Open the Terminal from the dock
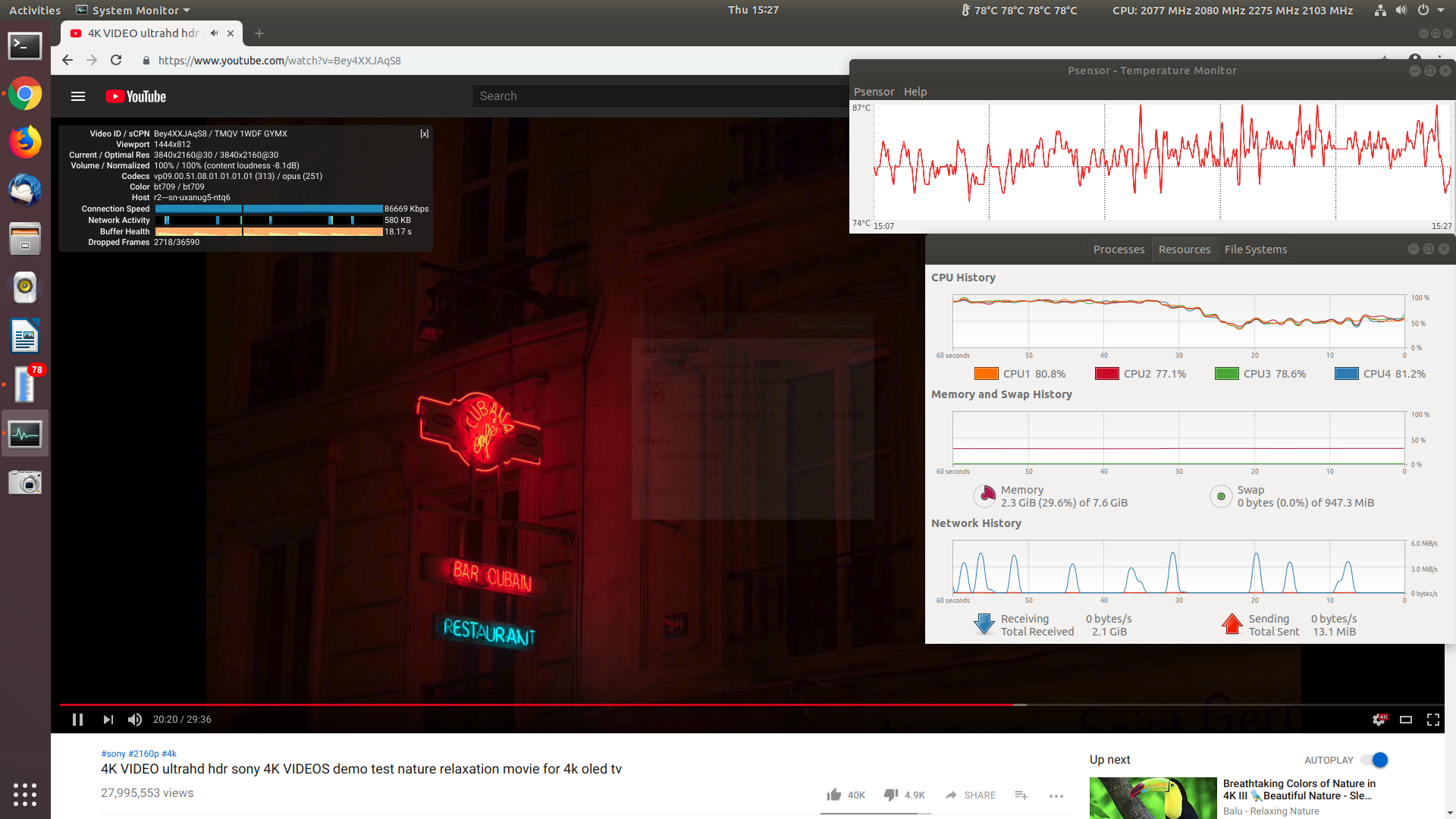Image resolution: width=1456 pixels, height=819 pixels. point(25,46)
